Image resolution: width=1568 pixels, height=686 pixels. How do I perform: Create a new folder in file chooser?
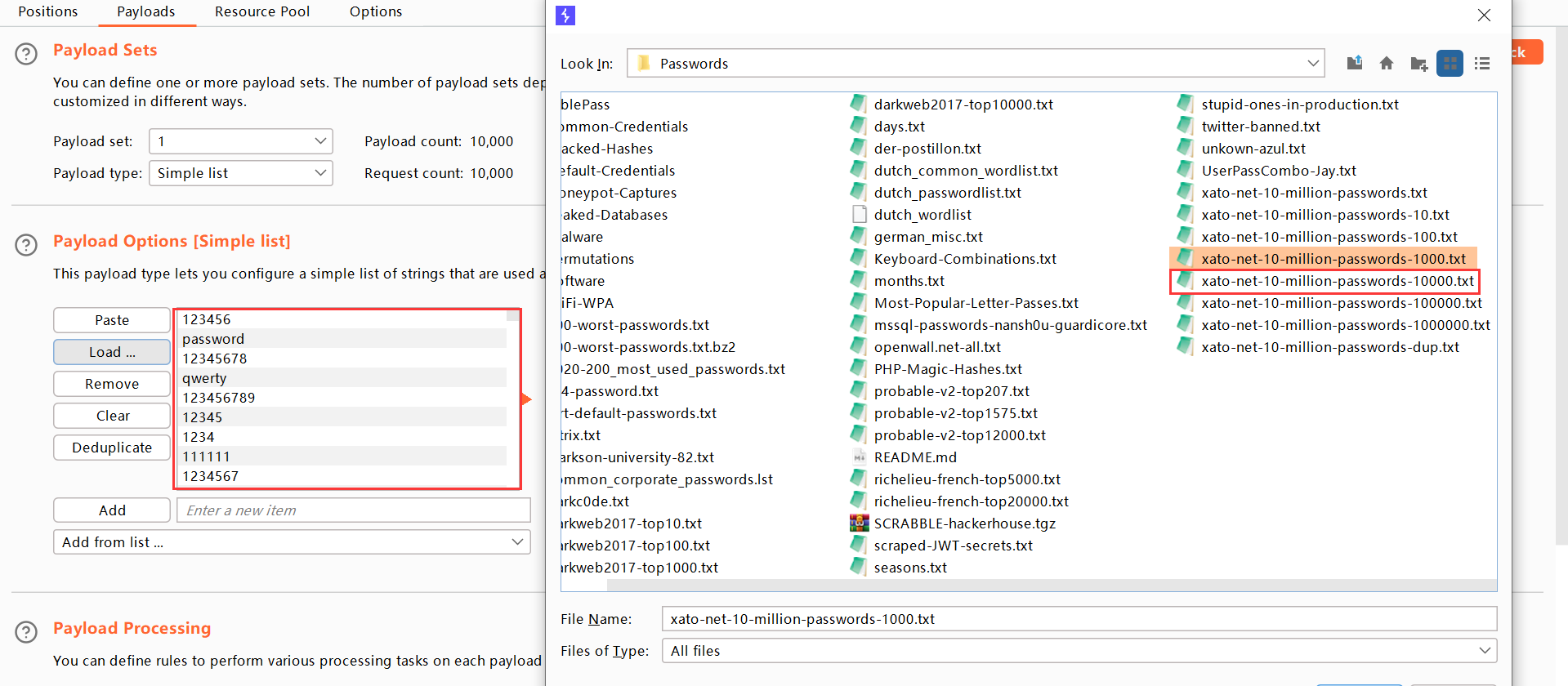(x=1418, y=63)
